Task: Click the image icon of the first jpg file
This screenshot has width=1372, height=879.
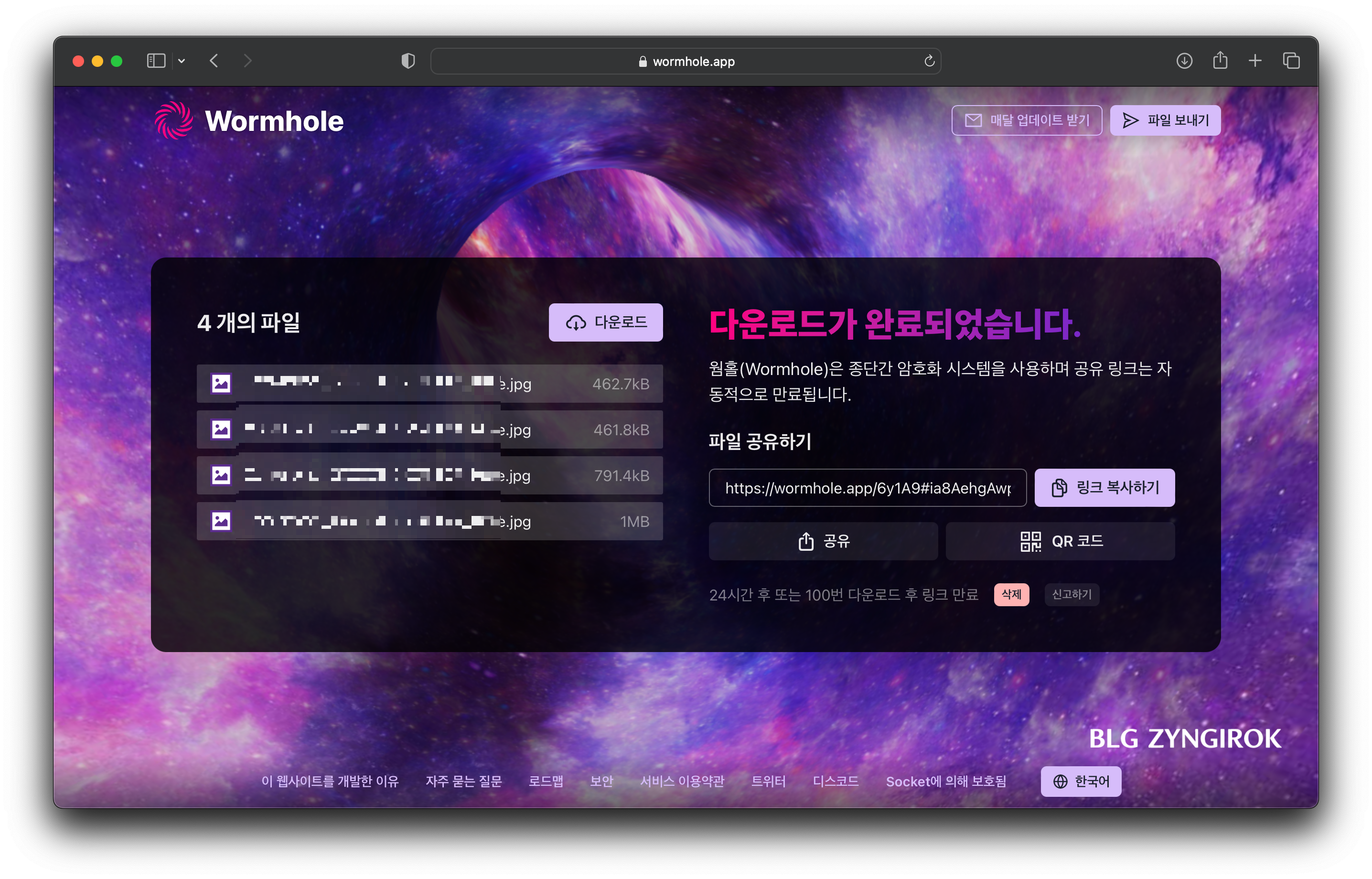Action: (x=222, y=384)
